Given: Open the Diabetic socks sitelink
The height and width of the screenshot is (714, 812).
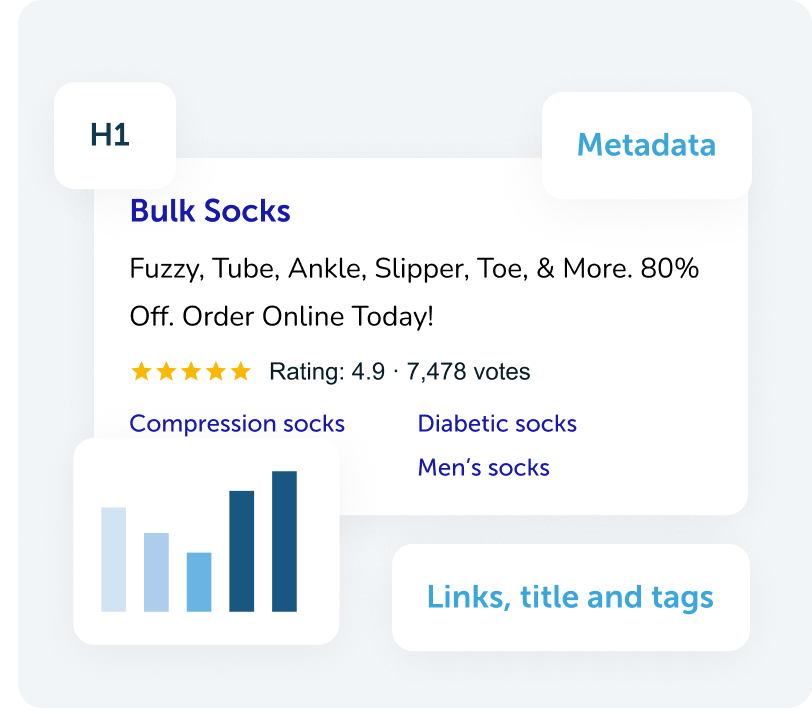Looking at the screenshot, I should tap(497, 424).
